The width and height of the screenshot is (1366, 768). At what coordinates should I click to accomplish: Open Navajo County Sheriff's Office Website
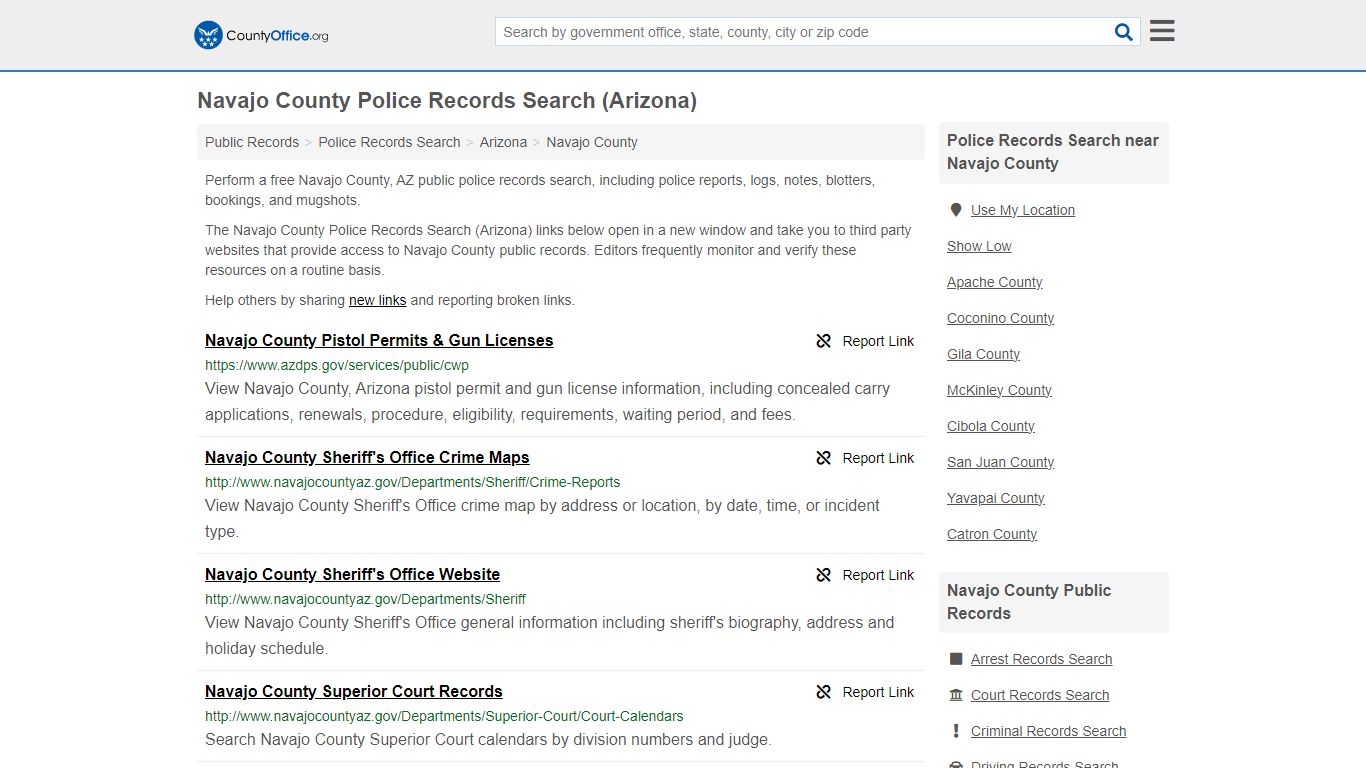pyautogui.click(x=352, y=574)
